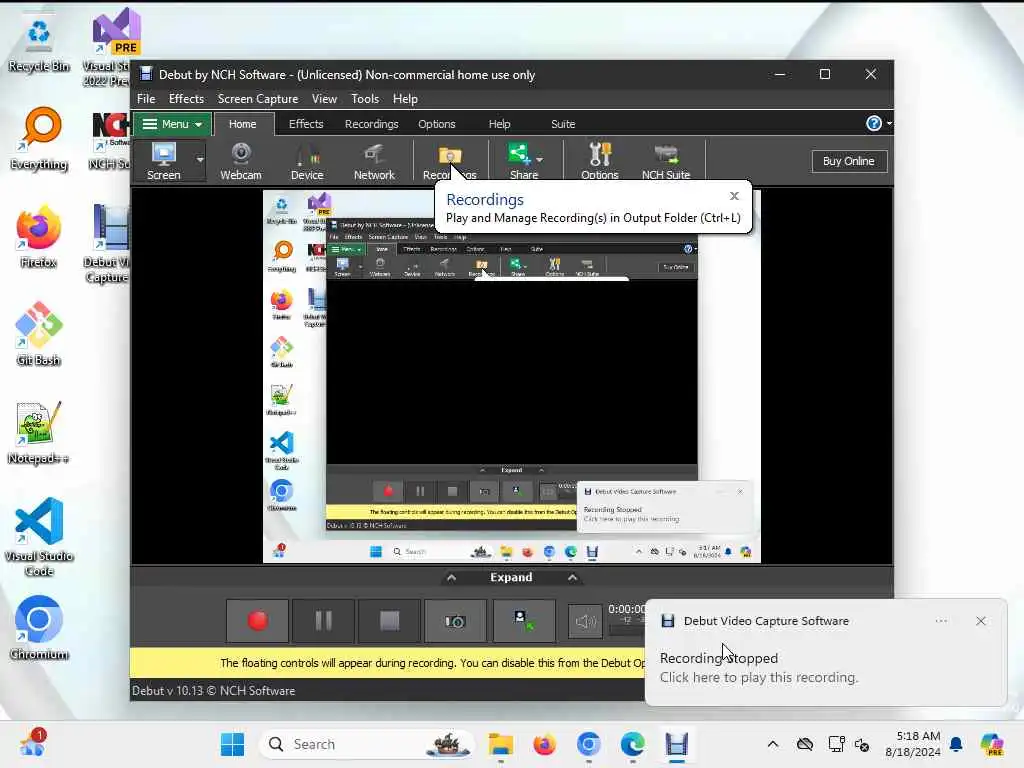Open the Screen Capture menu
This screenshot has width=1024, height=768.
(x=257, y=99)
